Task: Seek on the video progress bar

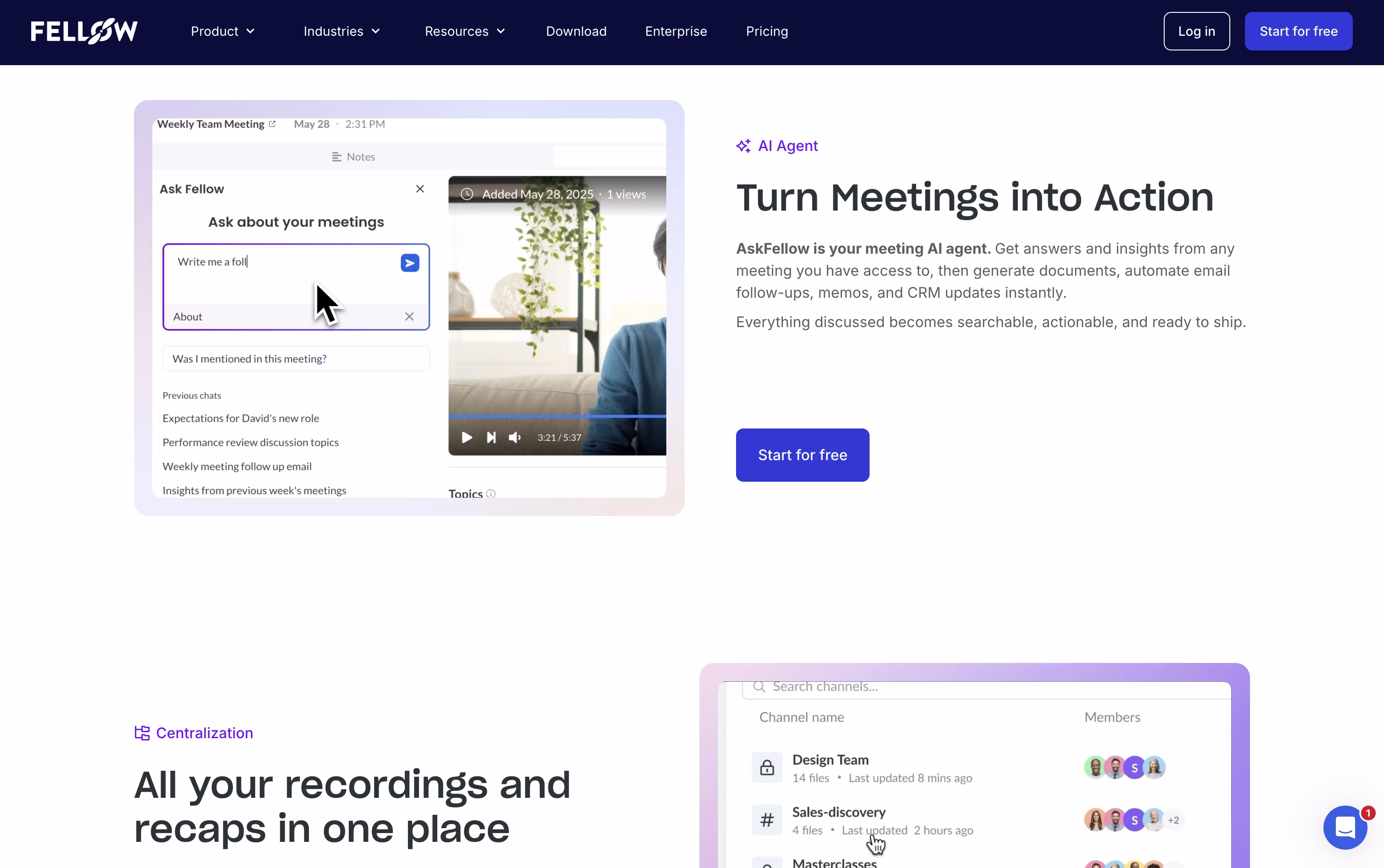Action: click(x=557, y=416)
